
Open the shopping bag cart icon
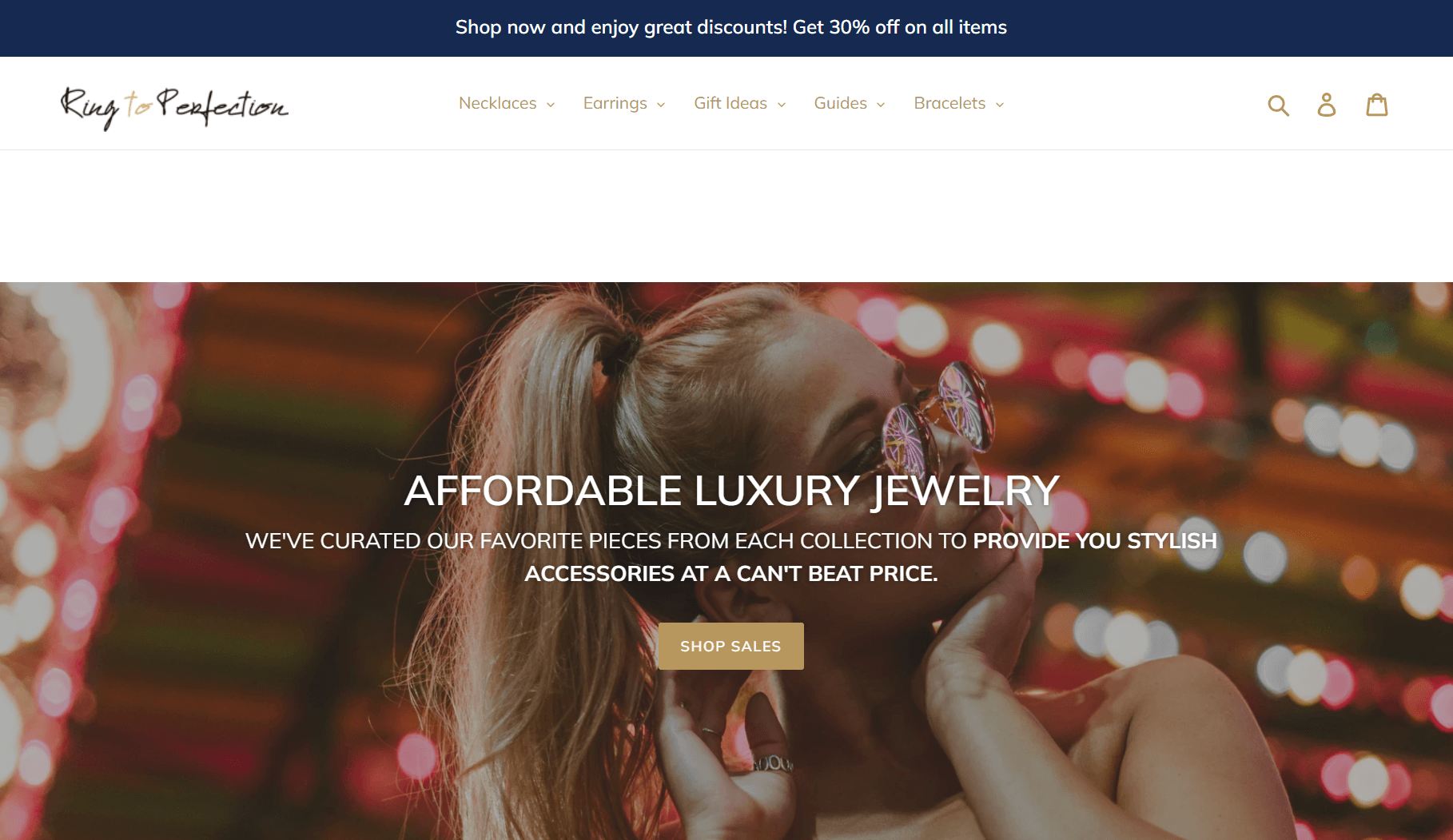click(1377, 105)
